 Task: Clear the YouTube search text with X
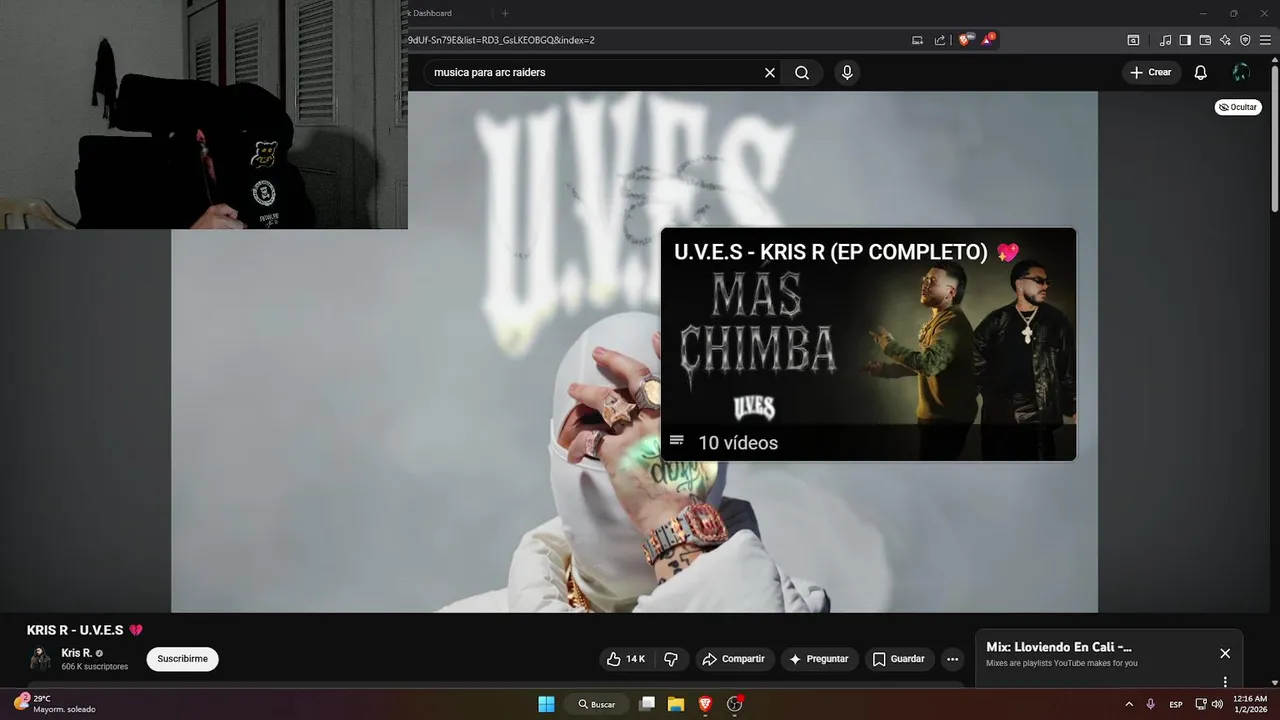click(x=770, y=73)
